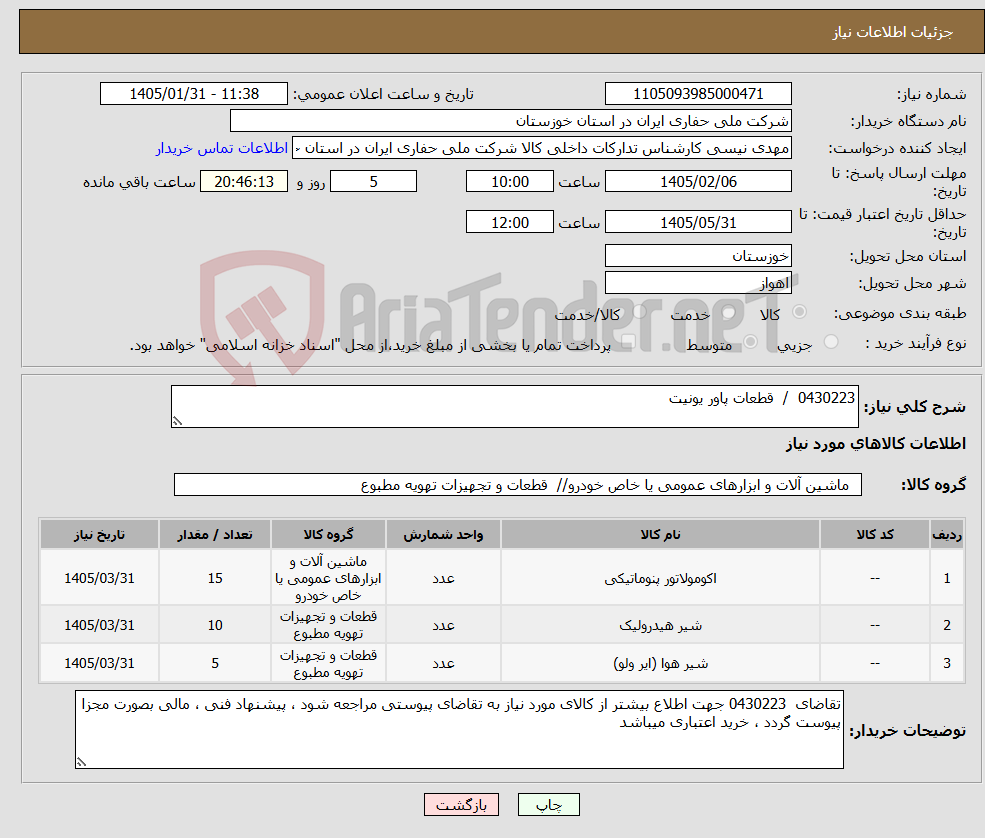Click goods group cell of شیر هیدرولیک row
Image resolution: width=985 pixels, height=838 pixels.
328,625
